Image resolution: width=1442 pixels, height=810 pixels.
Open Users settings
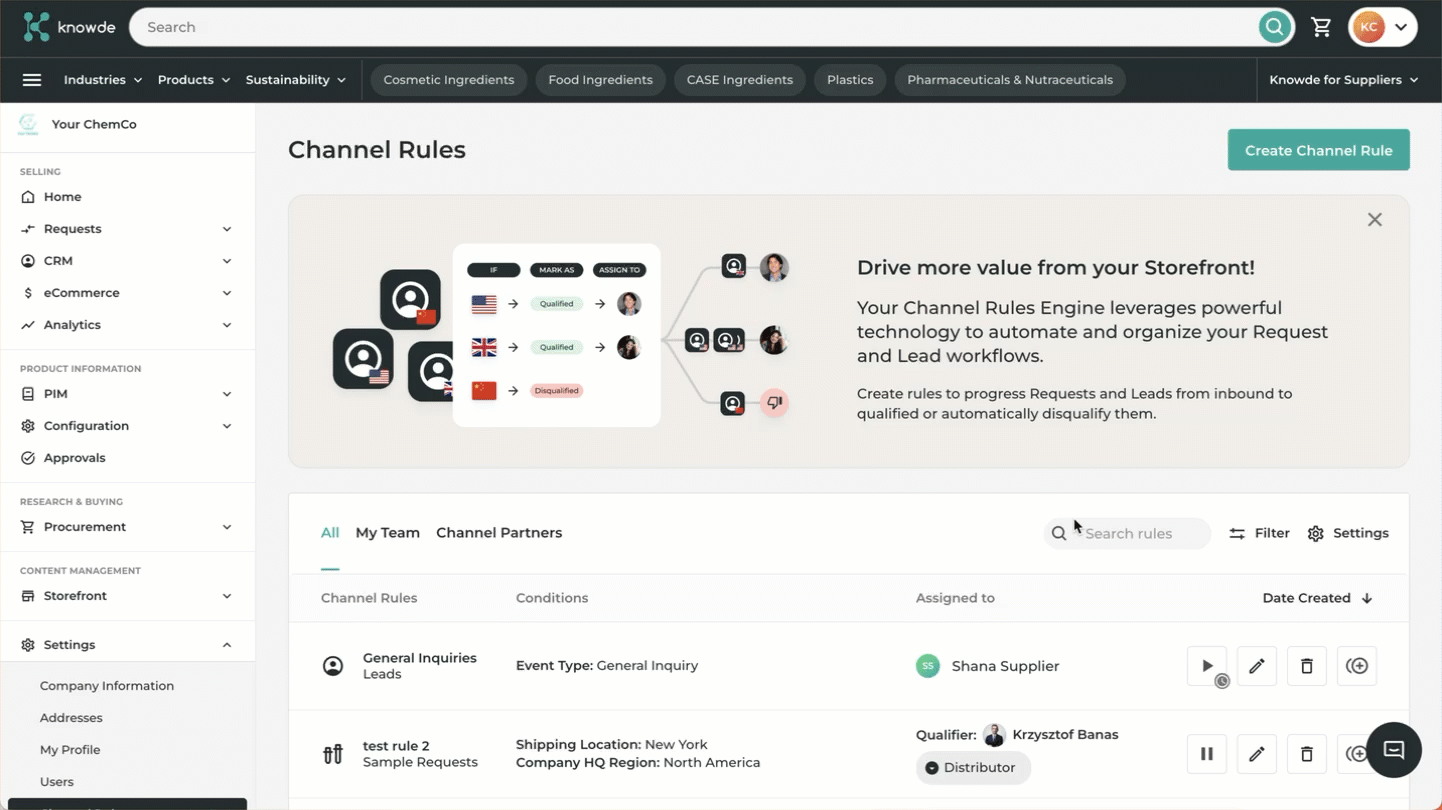[57, 782]
